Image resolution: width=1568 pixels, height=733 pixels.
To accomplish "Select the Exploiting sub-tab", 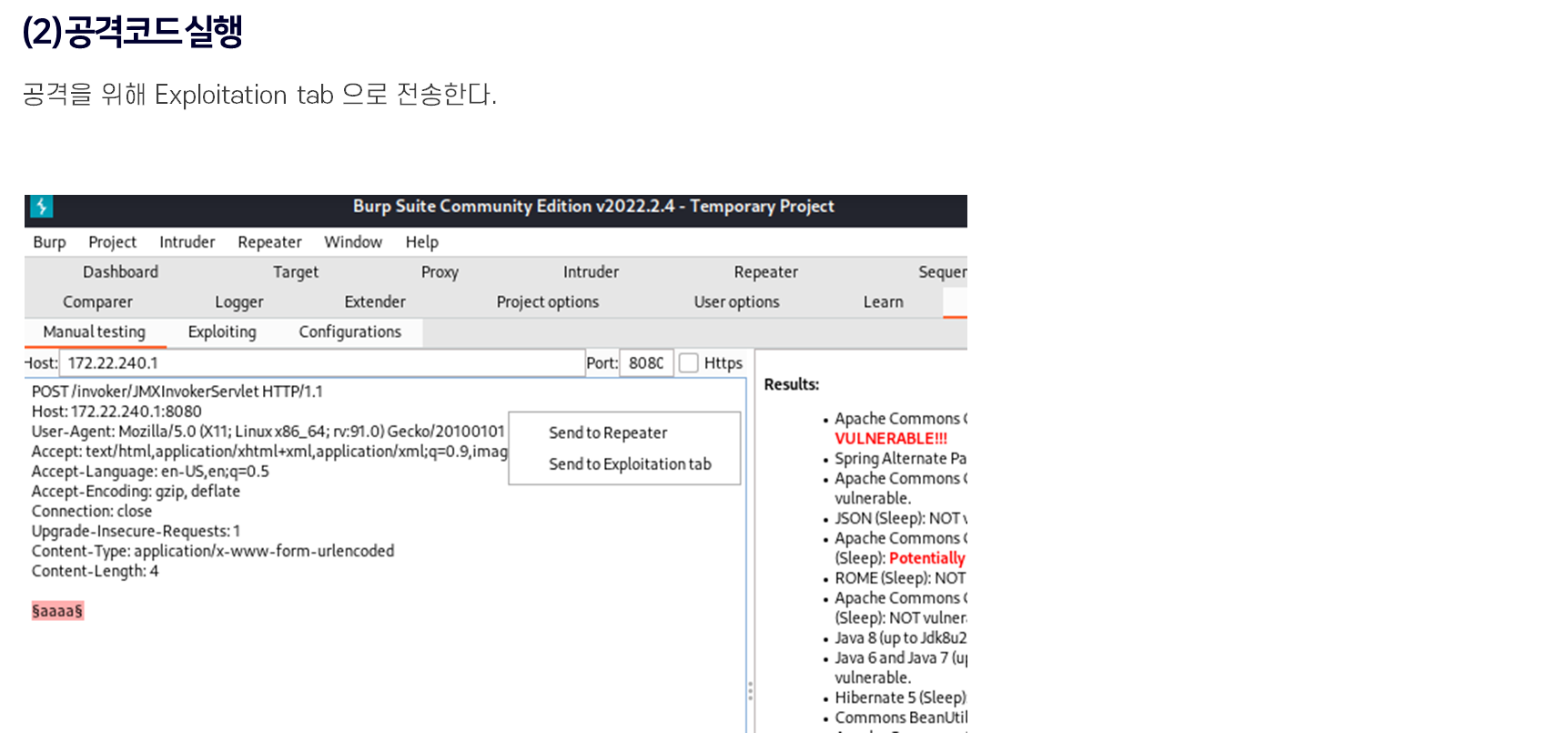I will [x=222, y=332].
